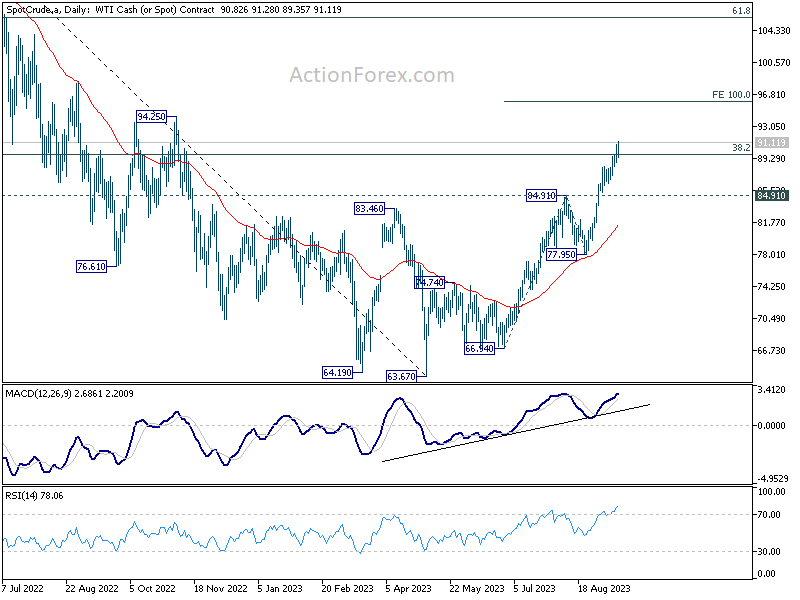Select the 77.950 price label
Image resolution: width=800 pixels, height=600 pixels.
tap(561, 254)
